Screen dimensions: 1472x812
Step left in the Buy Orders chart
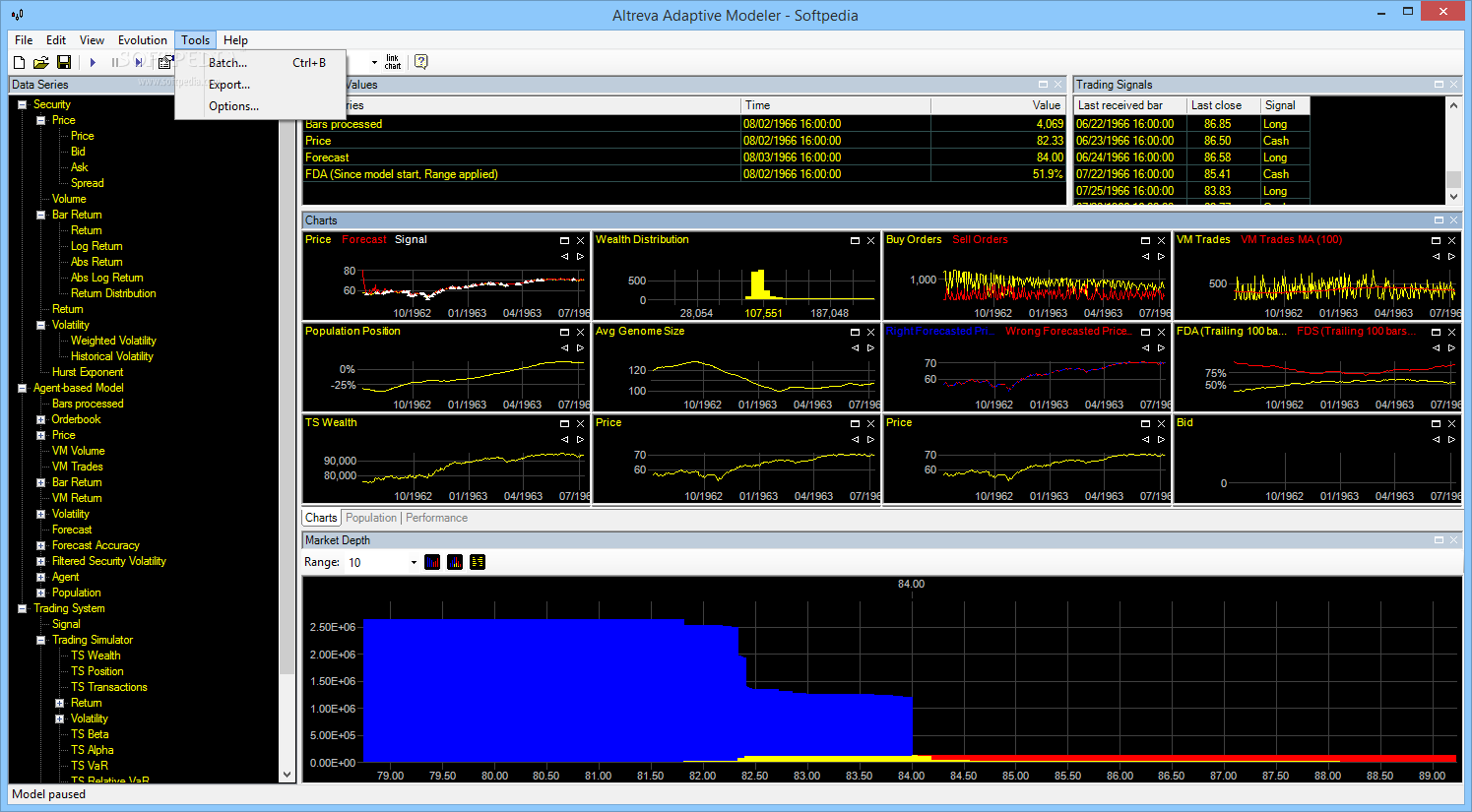[1146, 256]
